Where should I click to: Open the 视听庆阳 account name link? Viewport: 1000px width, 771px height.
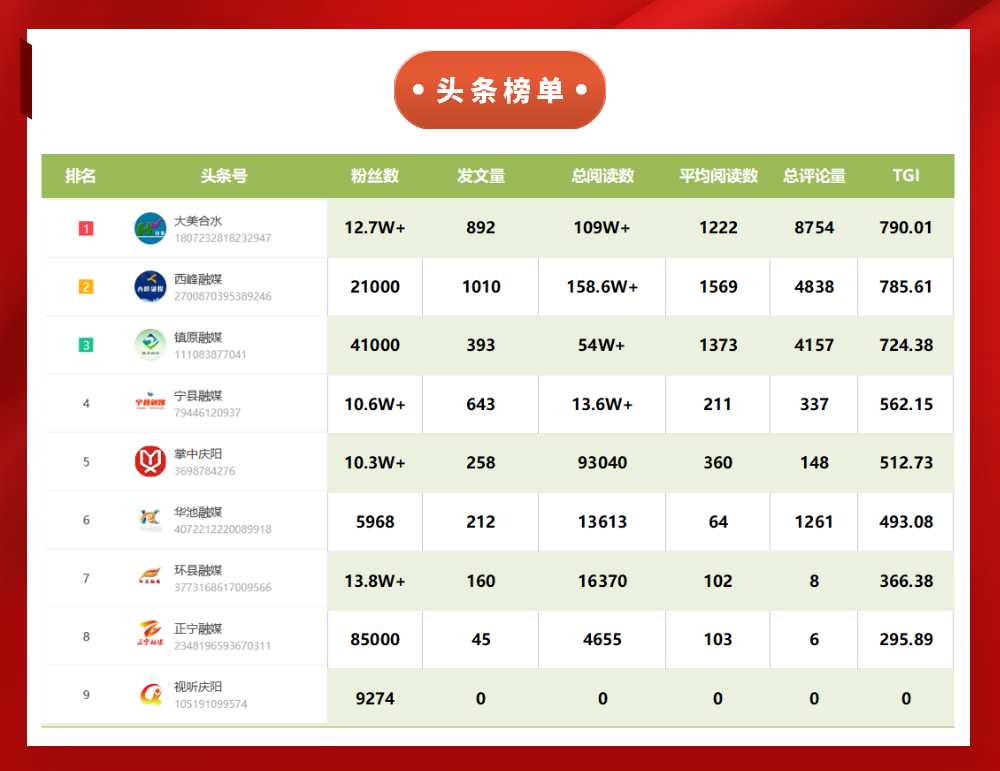coord(198,687)
